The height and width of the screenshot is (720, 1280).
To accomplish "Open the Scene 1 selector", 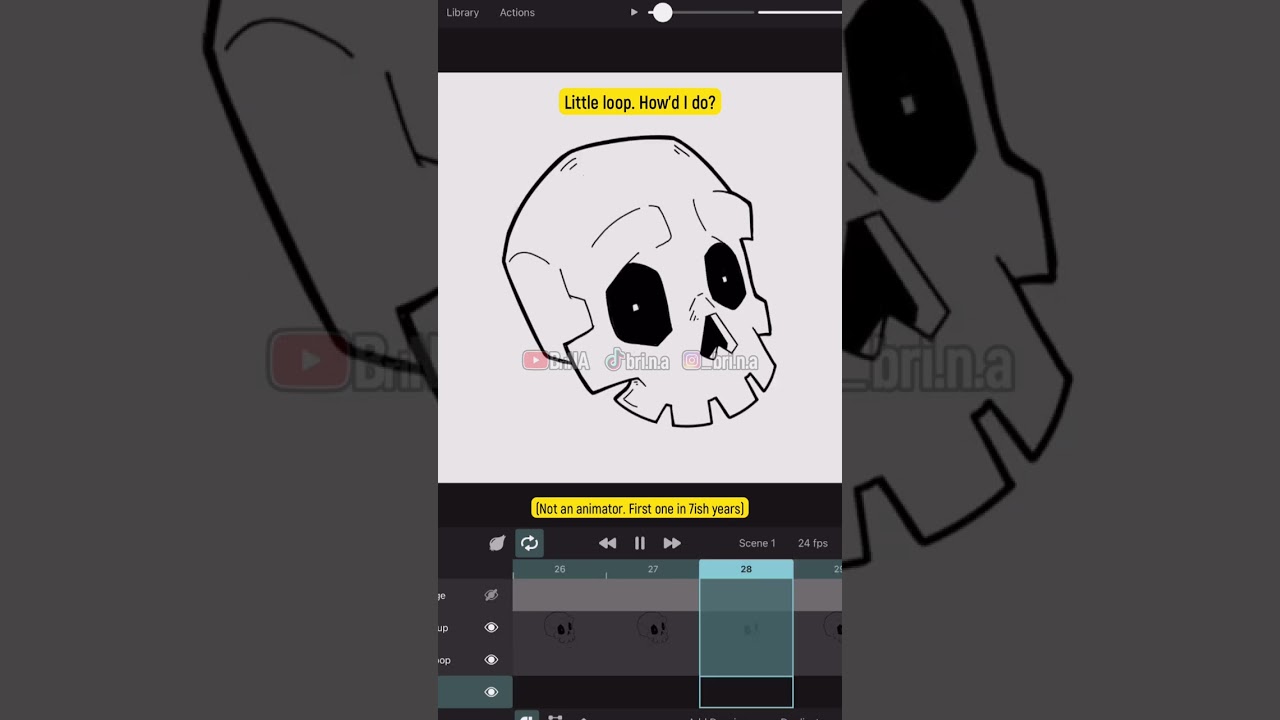I will [757, 543].
